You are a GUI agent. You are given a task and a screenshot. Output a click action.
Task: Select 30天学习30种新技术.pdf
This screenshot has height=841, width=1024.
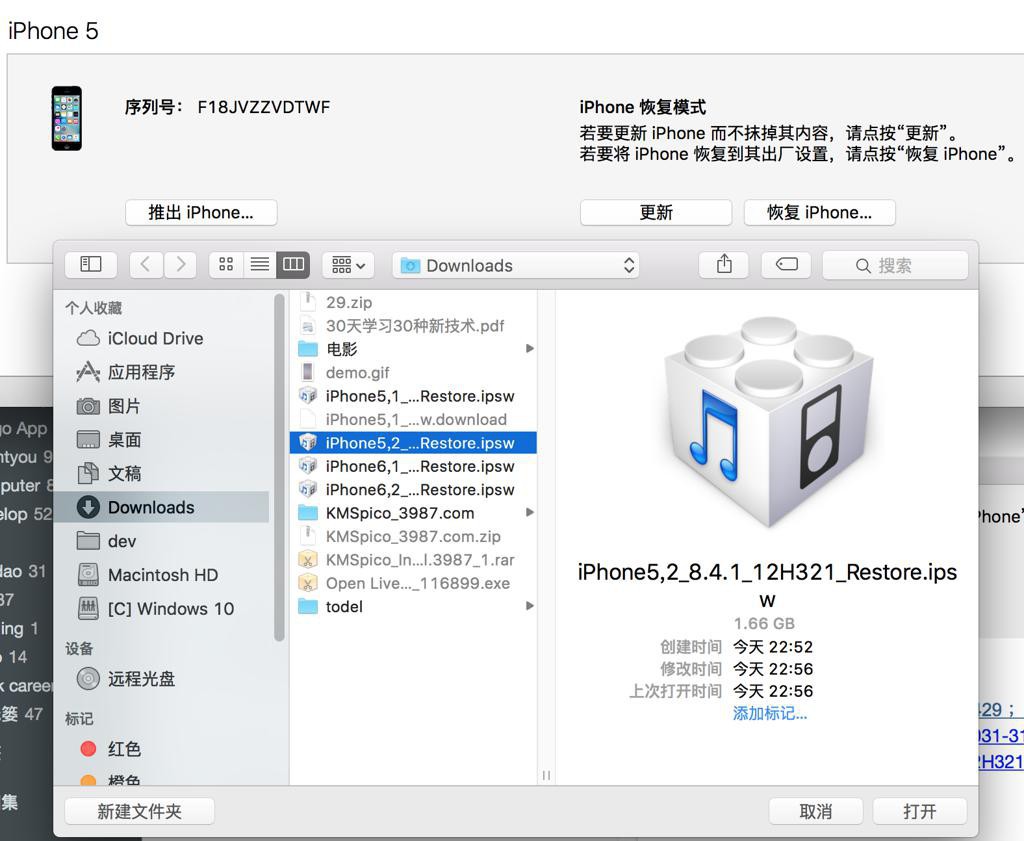[413, 326]
